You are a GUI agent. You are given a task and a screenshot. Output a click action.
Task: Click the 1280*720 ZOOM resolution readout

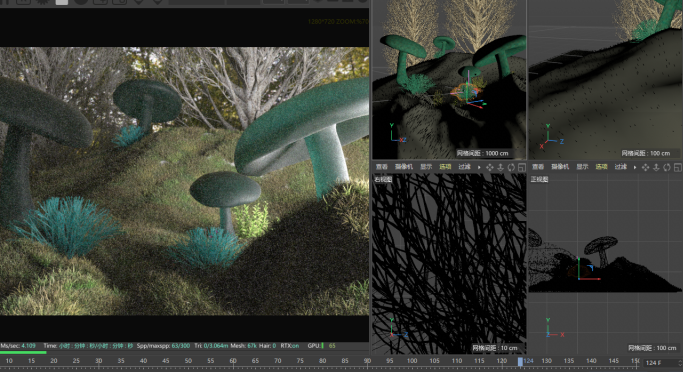click(x=338, y=21)
